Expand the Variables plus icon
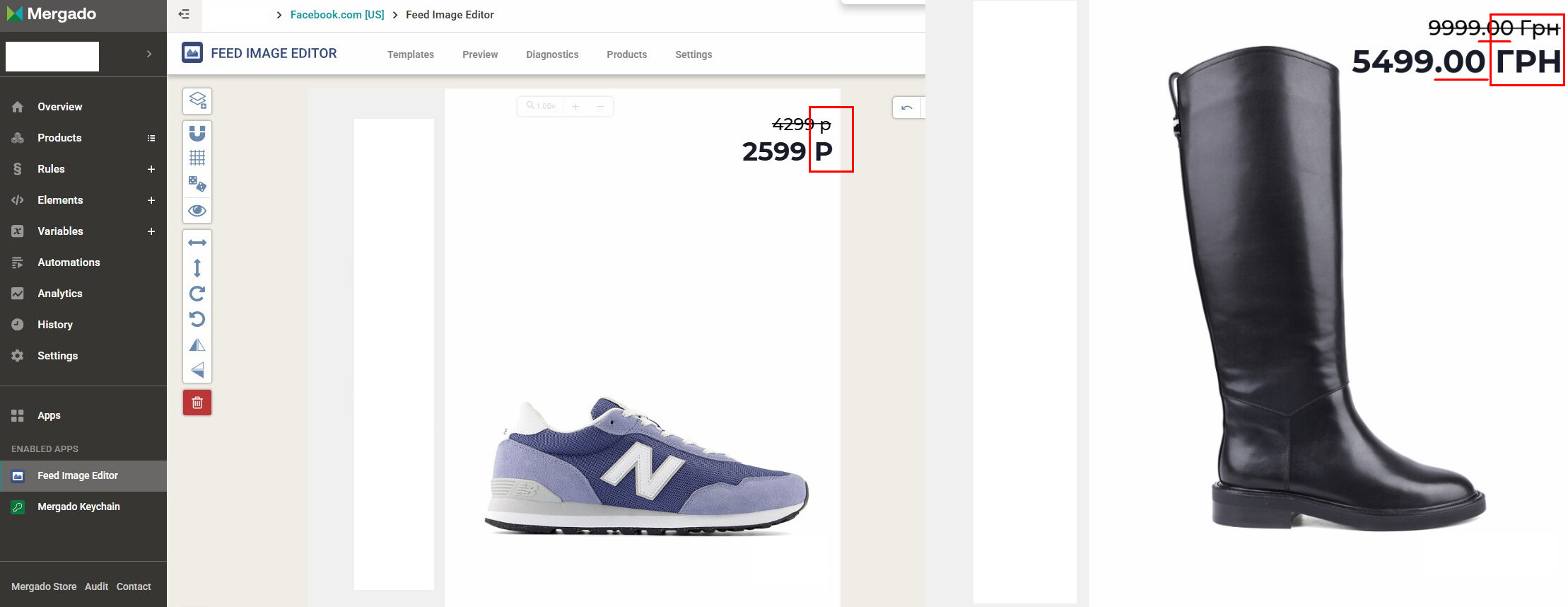1568x607 pixels. (x=151, y=231)
